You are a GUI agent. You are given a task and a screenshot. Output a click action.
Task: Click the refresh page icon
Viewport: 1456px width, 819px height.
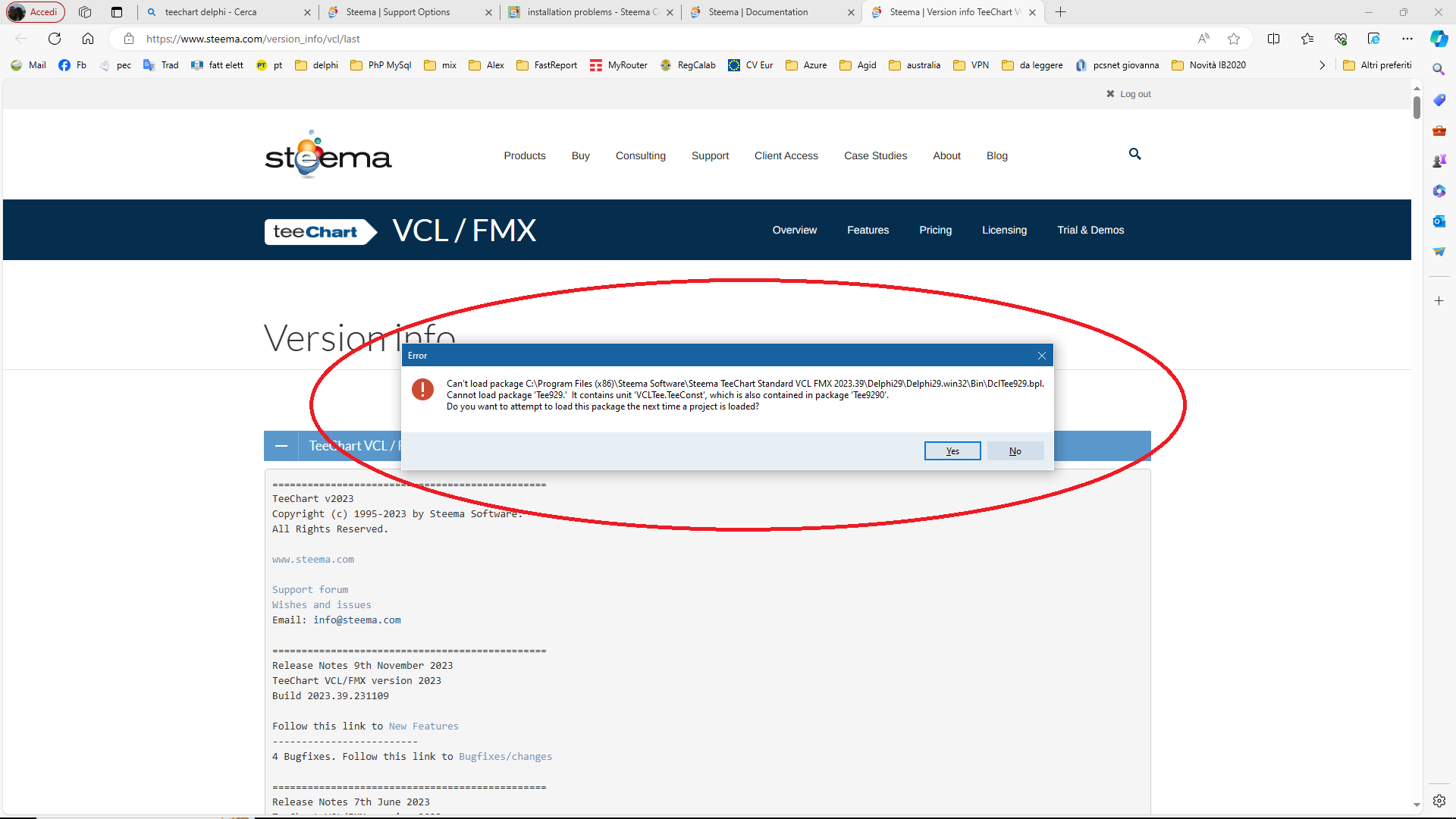54,38
